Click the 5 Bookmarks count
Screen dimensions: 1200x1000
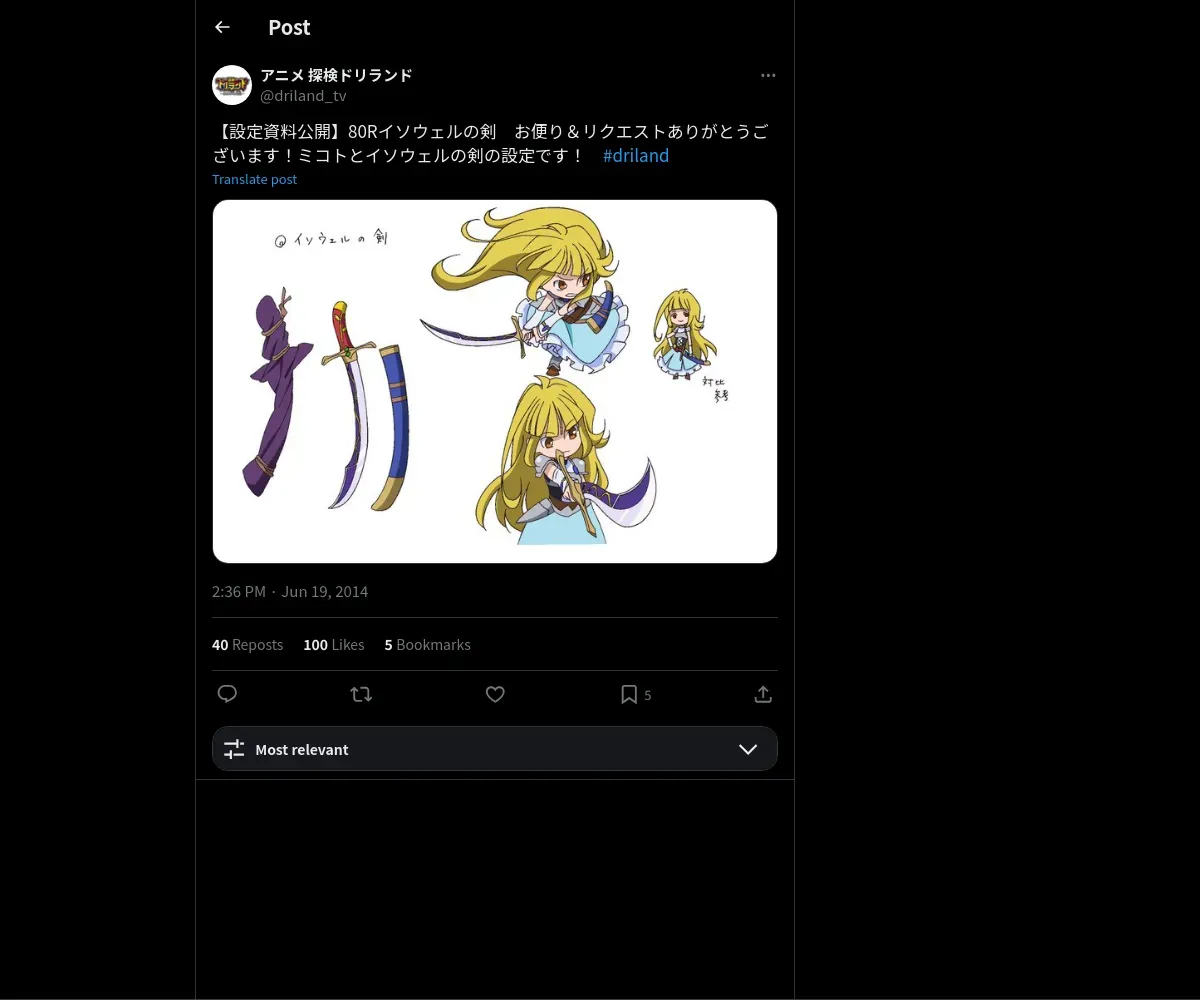tap(427, 645)
